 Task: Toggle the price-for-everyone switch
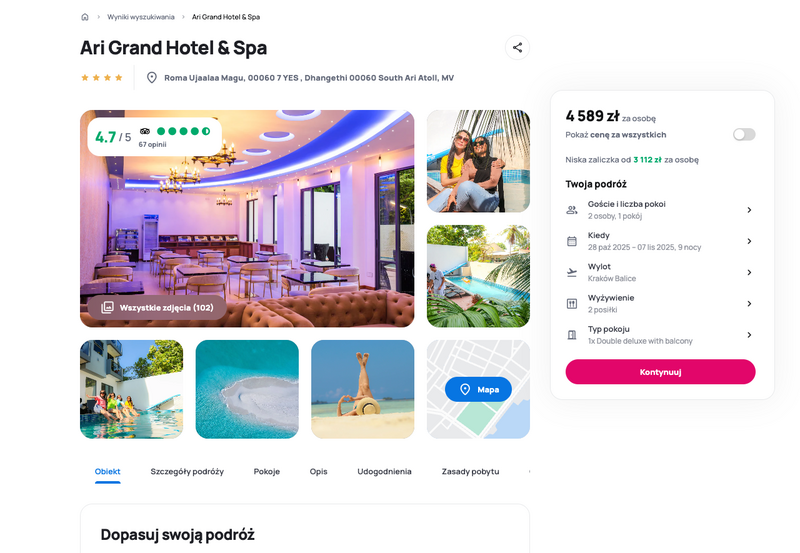coord(744,134)
